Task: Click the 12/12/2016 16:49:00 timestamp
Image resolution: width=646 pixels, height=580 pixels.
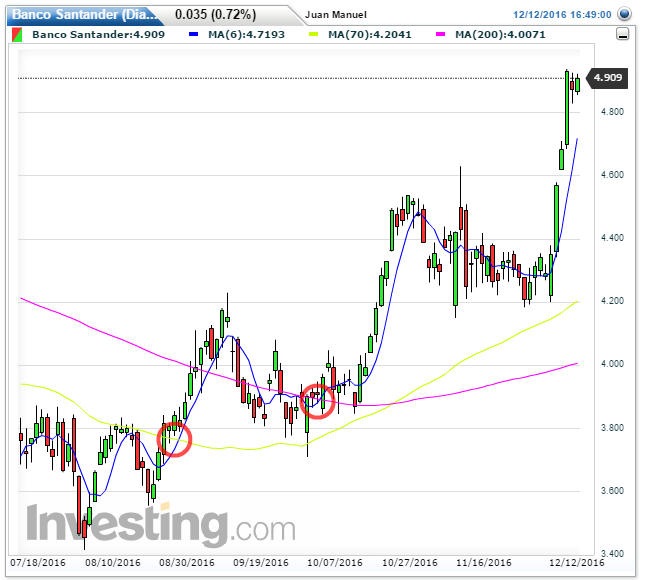Action: pyautogui.click(x=562, y=15)
